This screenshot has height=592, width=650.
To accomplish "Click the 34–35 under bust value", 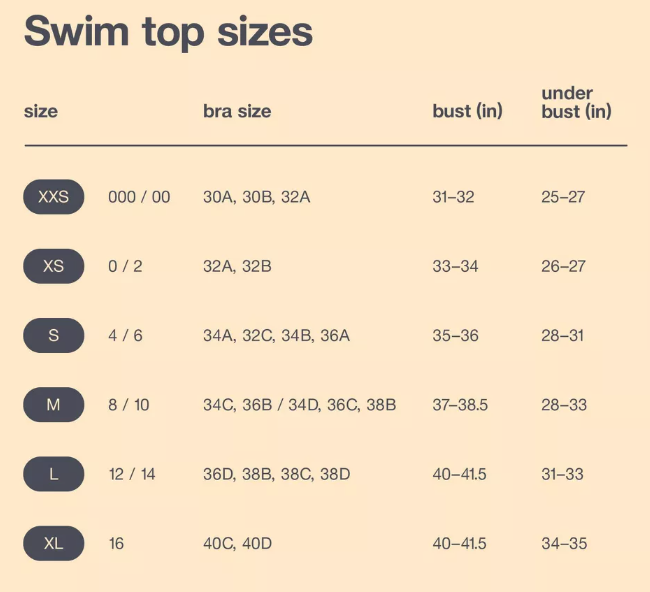I will (x=563, y=544).
